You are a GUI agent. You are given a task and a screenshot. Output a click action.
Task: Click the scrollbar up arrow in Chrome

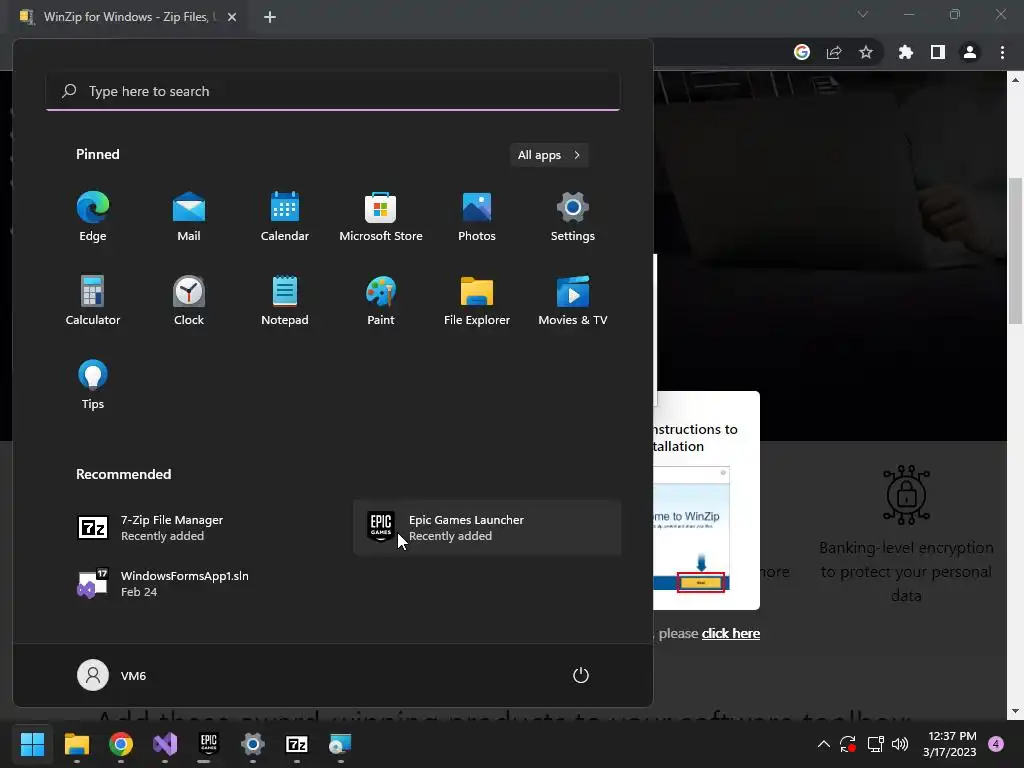tap(1015, 80)
